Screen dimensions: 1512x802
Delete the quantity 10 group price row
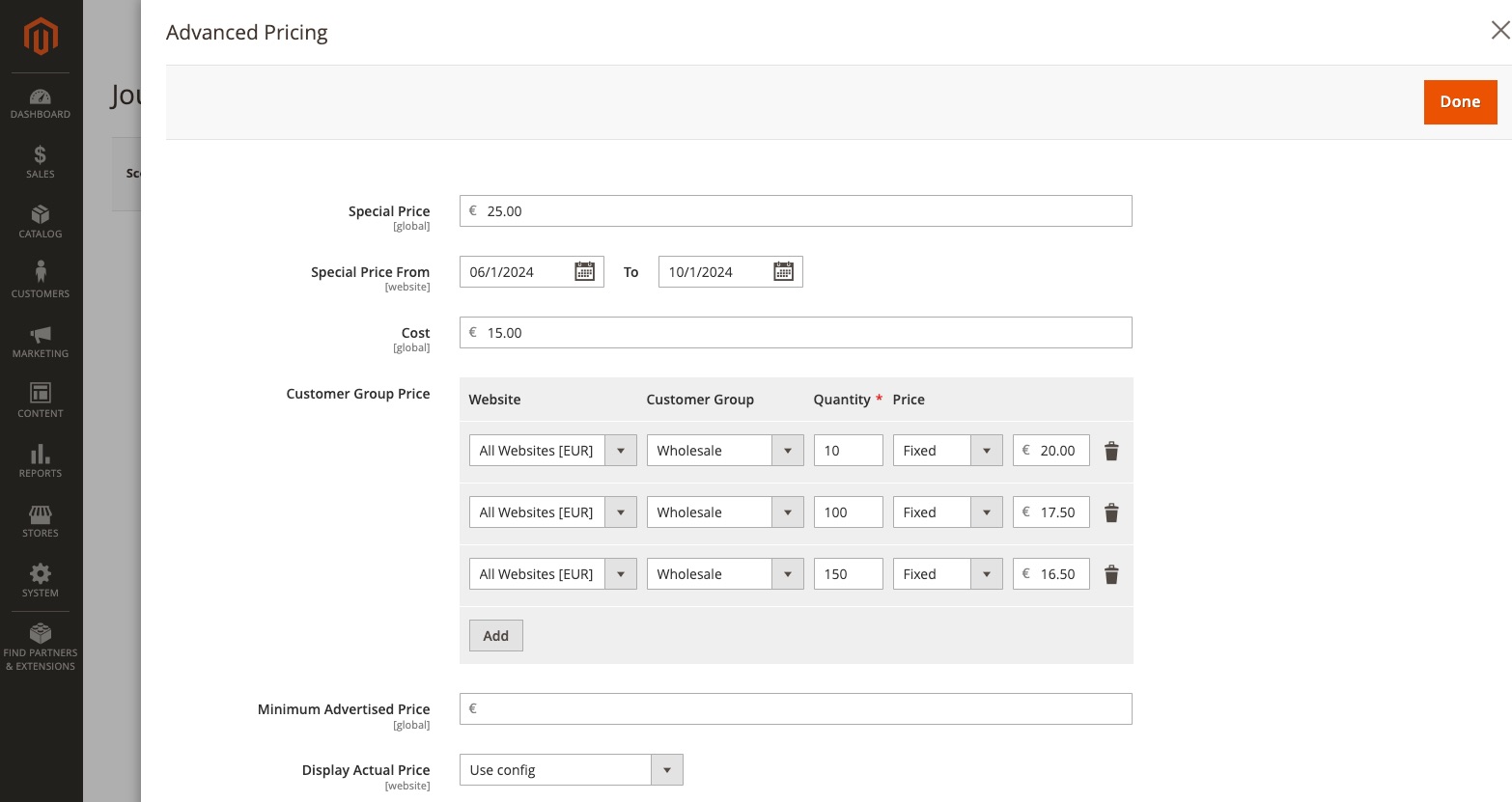point(1111,451)
